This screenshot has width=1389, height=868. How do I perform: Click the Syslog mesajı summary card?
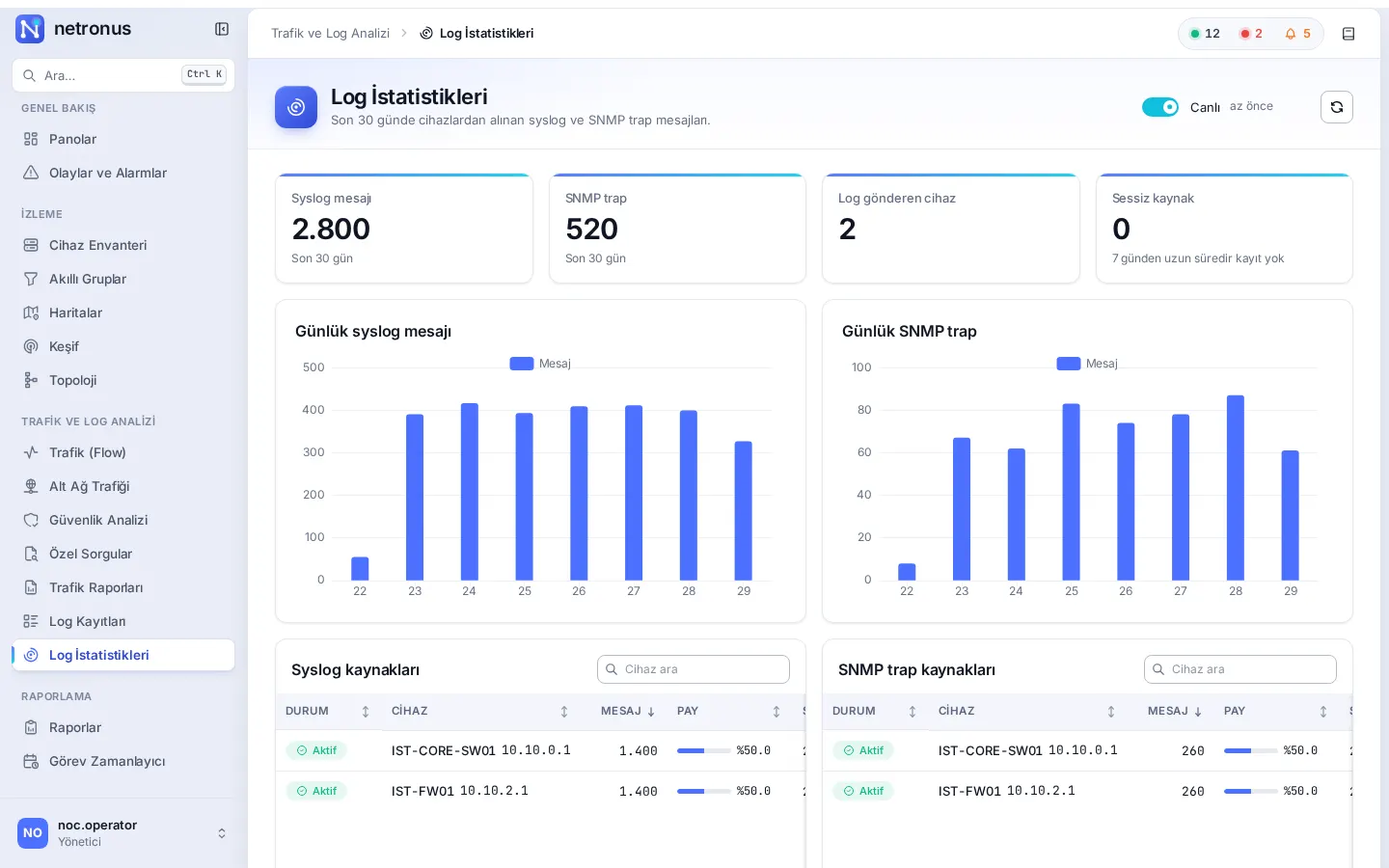pyautogui.click(x=404, y=229)
